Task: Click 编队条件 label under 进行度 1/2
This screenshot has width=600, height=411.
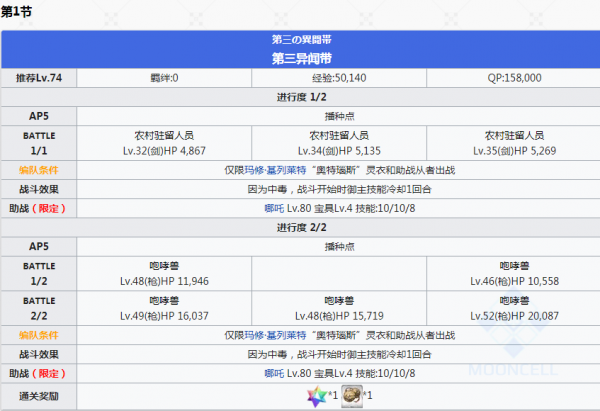Action: (39, 170)
